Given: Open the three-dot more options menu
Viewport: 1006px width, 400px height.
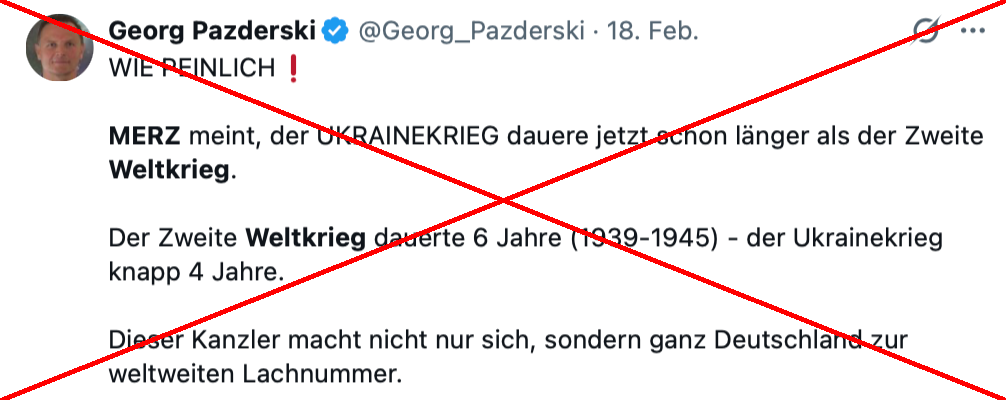Looking at the screenshot, I should 972,31.
